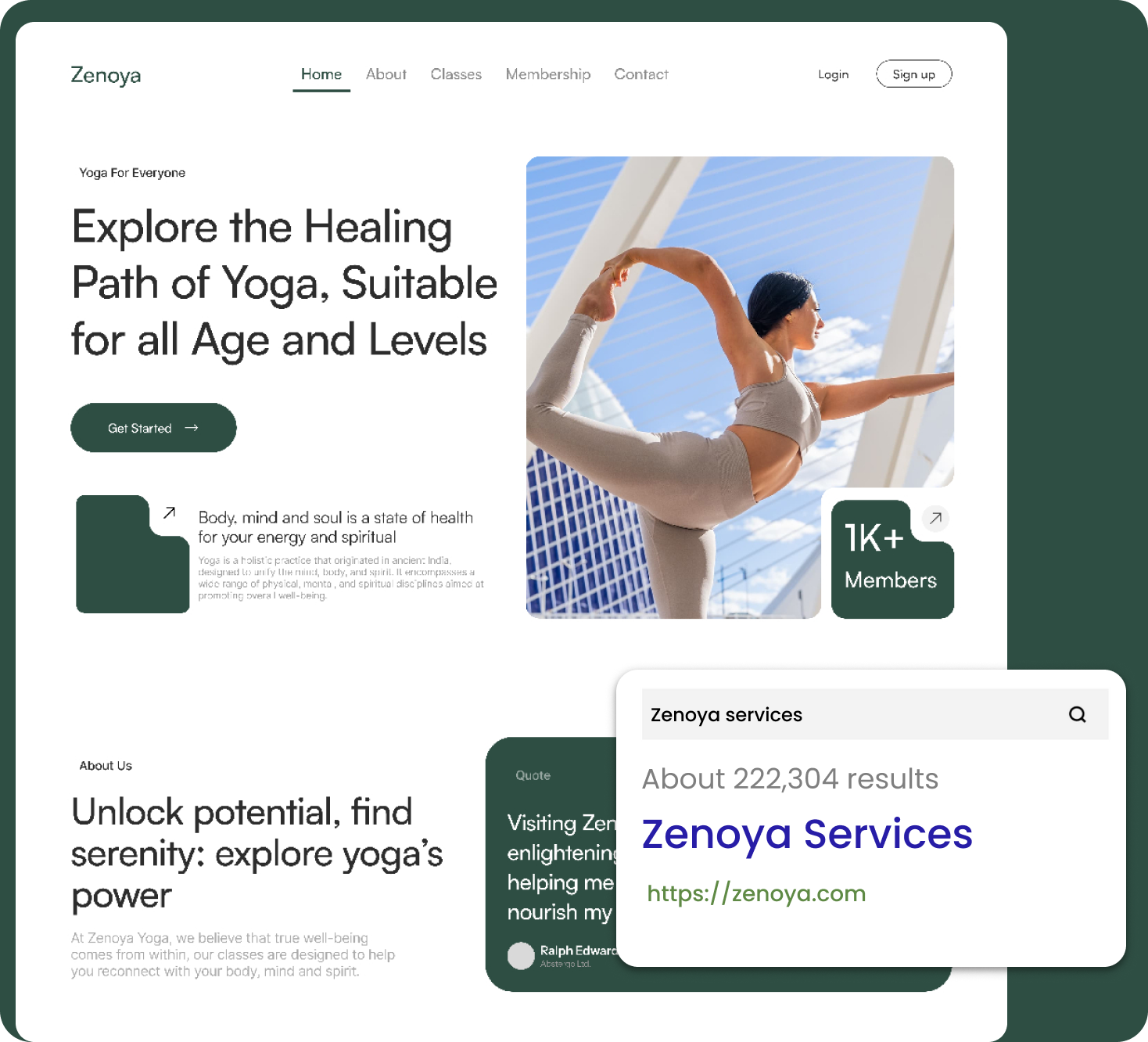Image resolution: width=1148 pixels, height=1042 pixels.
Task: Click the arrow icon on Members card
Action: [x=935, y=518]
